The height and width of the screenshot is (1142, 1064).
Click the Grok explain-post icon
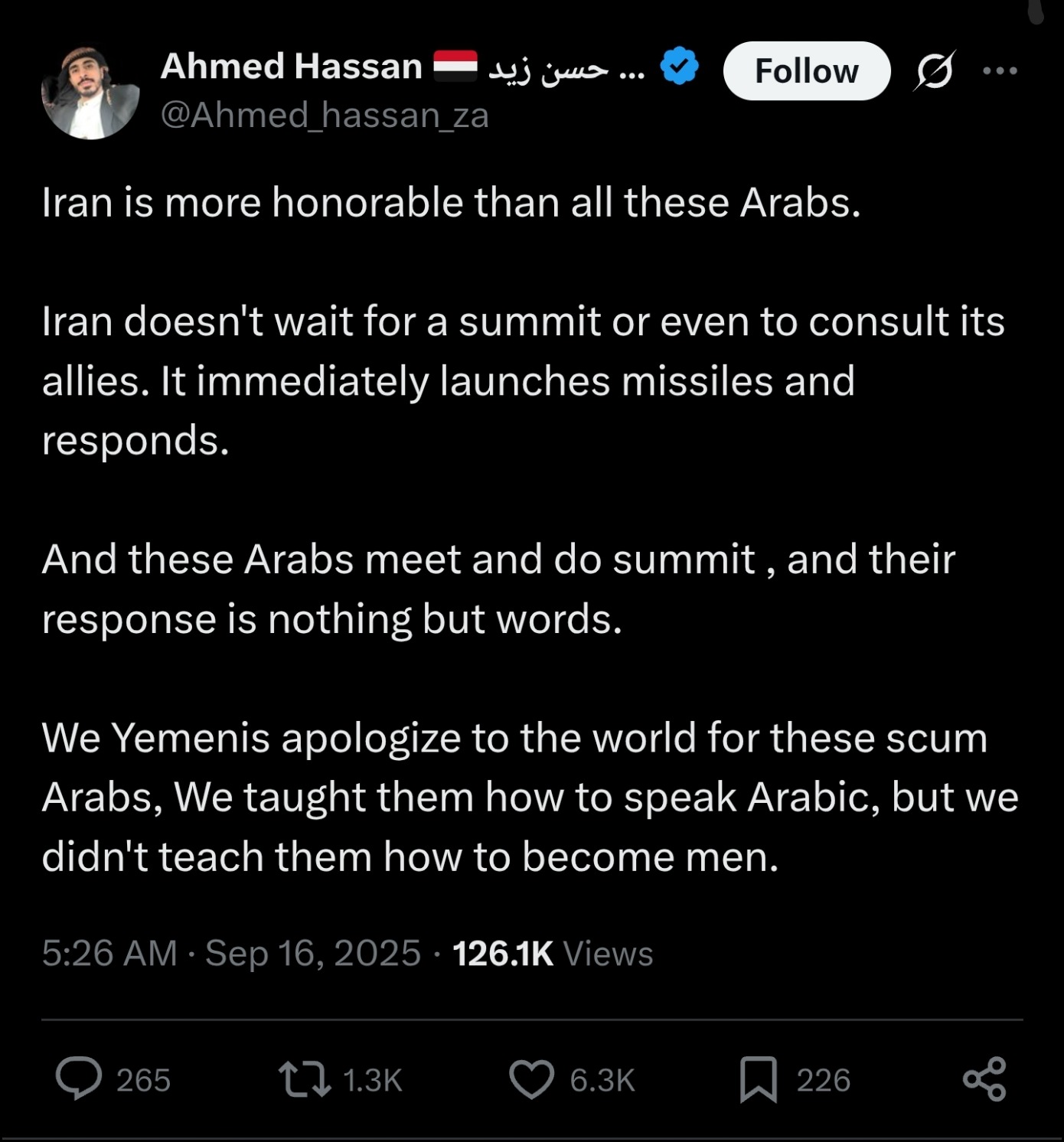[934, 71]
